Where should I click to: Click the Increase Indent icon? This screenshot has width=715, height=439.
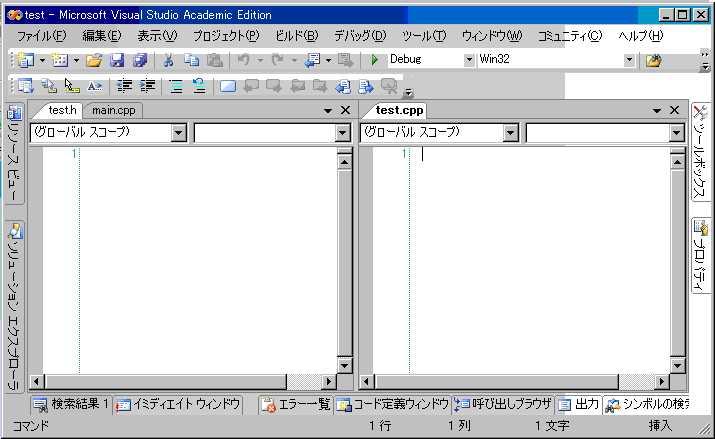coord(148,86)
